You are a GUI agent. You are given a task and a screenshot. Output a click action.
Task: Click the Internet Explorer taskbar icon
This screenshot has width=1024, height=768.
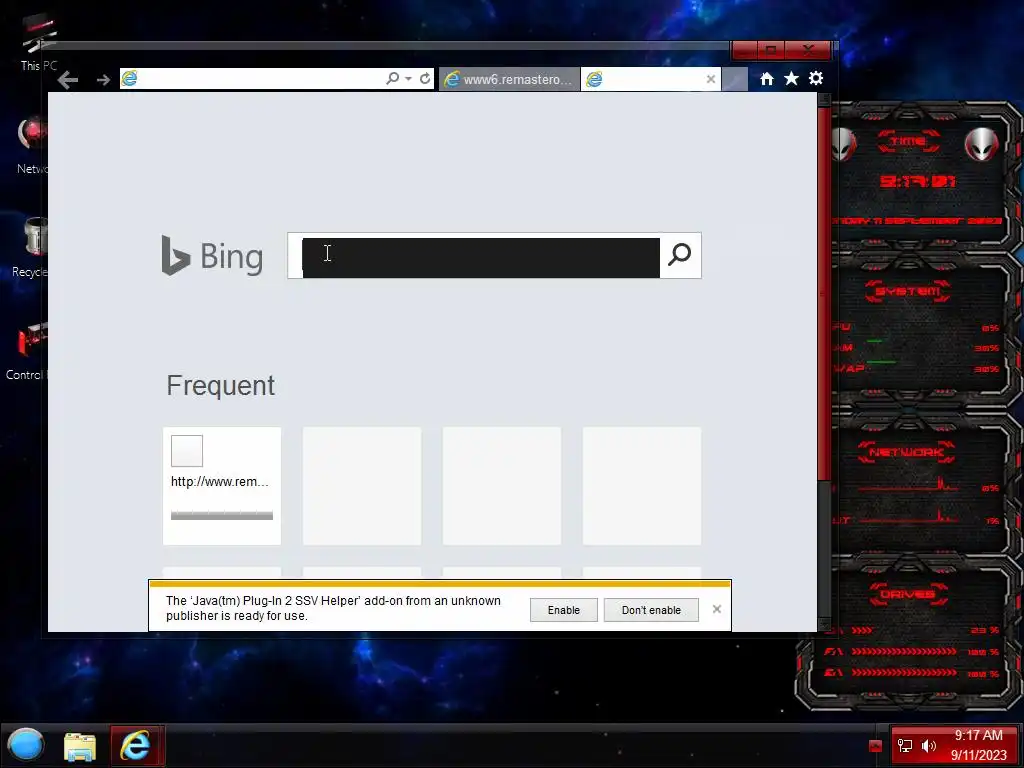click(136, 745)
